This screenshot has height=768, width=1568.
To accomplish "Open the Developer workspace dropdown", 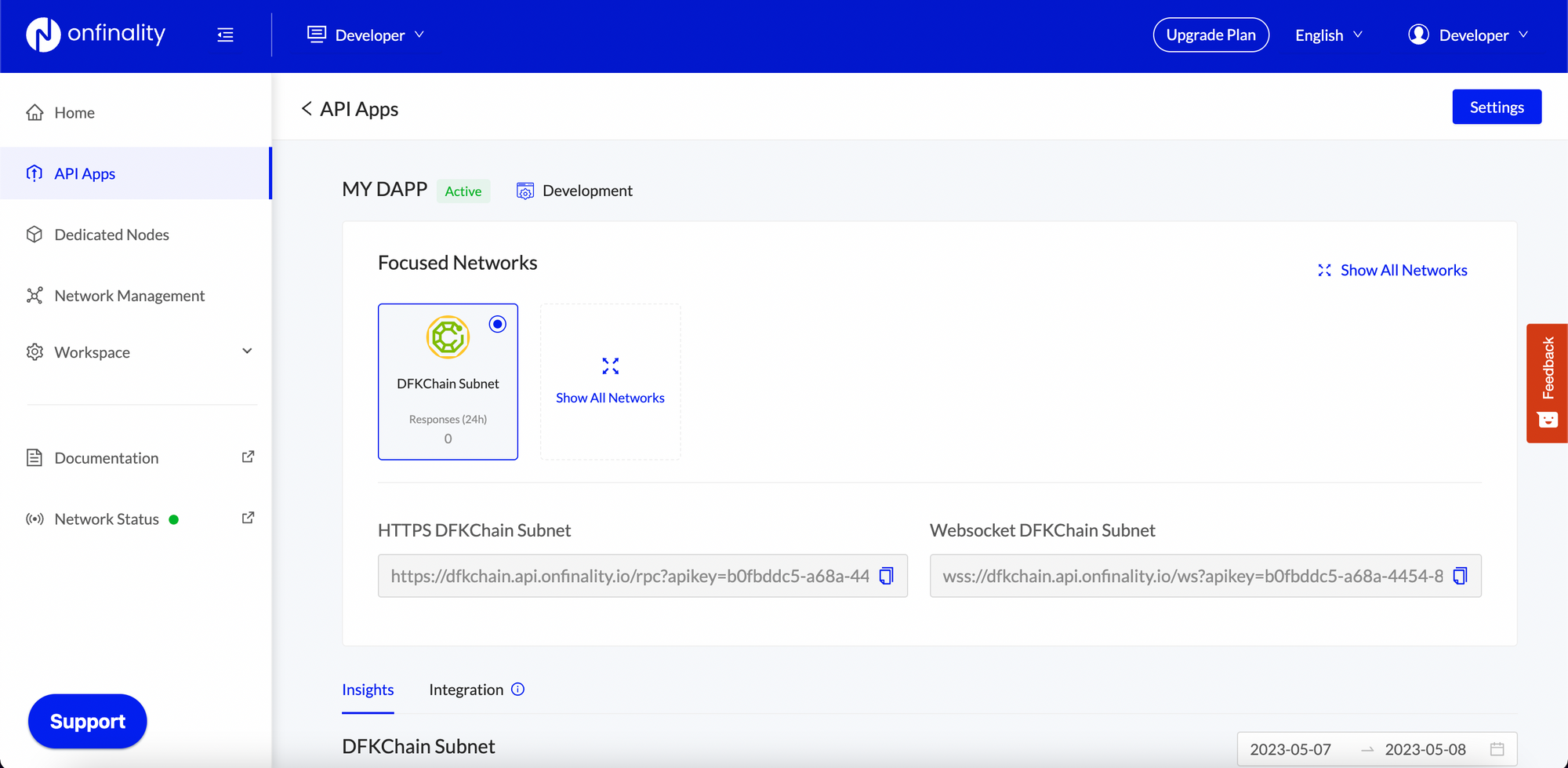I will (x=365, y=35).
